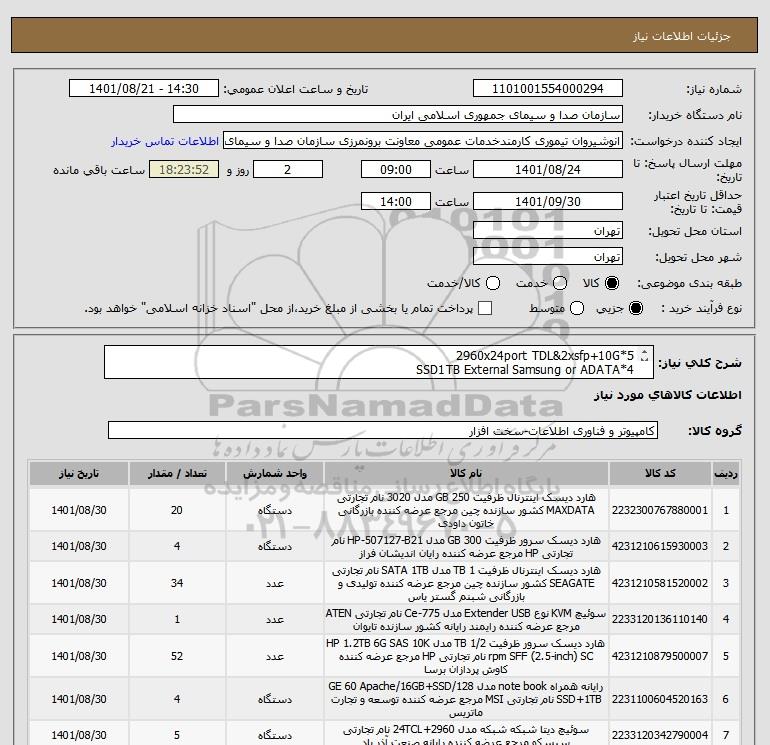Click the delivery city field تهران
This screenshot has width=770, height=745.
(548, 257)
